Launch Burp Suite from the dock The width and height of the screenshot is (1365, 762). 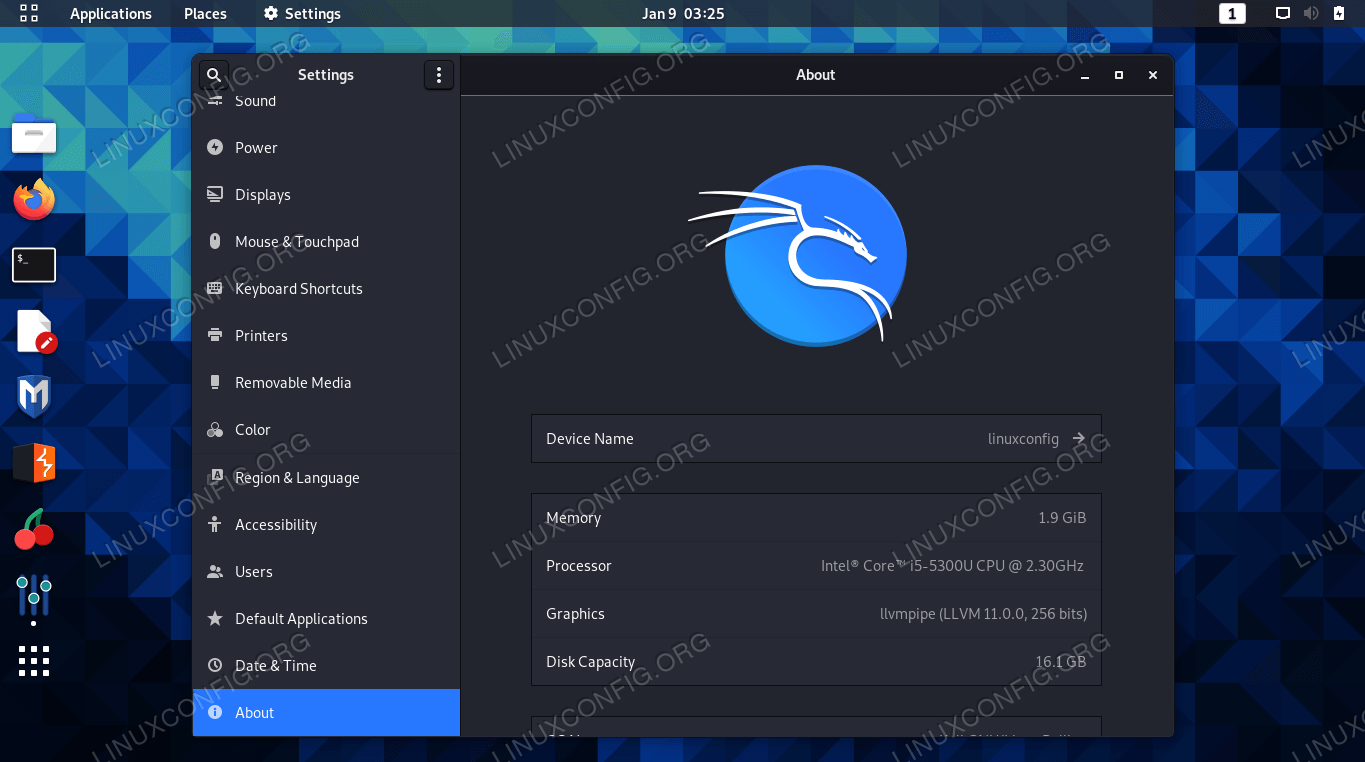click(x=34, y=463)
